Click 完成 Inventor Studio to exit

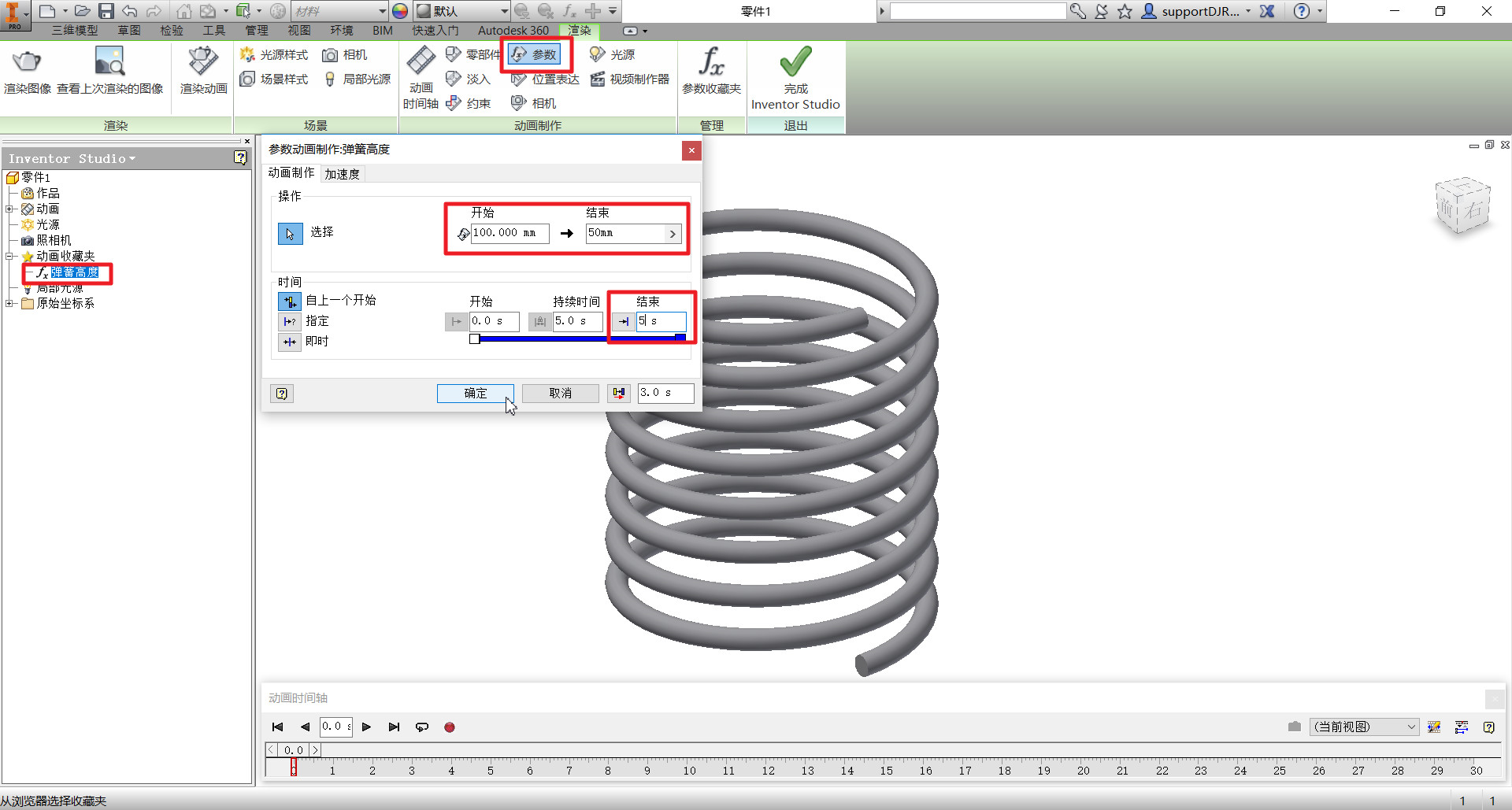pyautogui.click(x=795, y=79)
